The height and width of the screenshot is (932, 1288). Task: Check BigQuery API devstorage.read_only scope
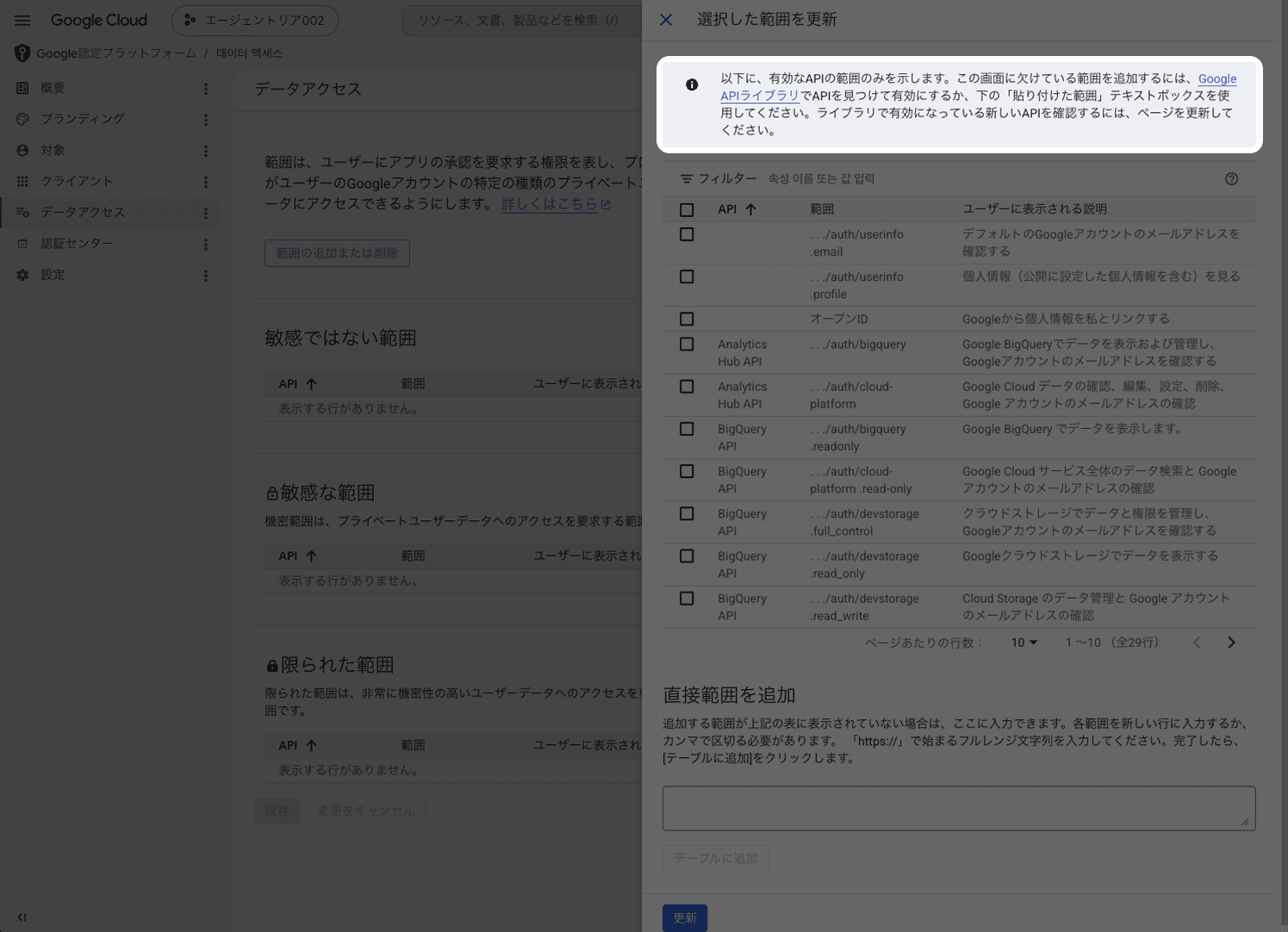[x=687, y=556]
